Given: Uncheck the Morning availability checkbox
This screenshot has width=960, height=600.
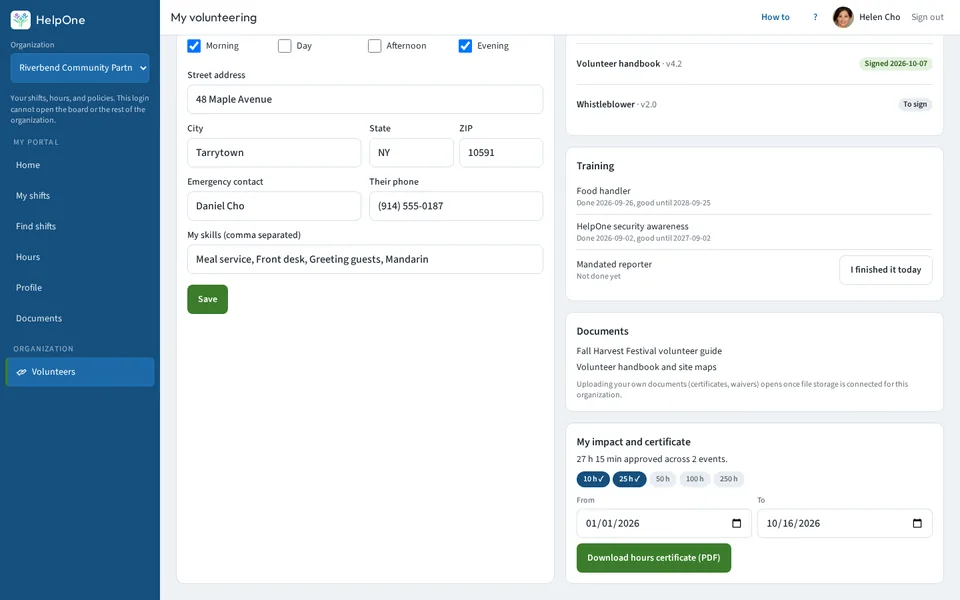Looking at the screenshot, I should [x=194, y=46].
